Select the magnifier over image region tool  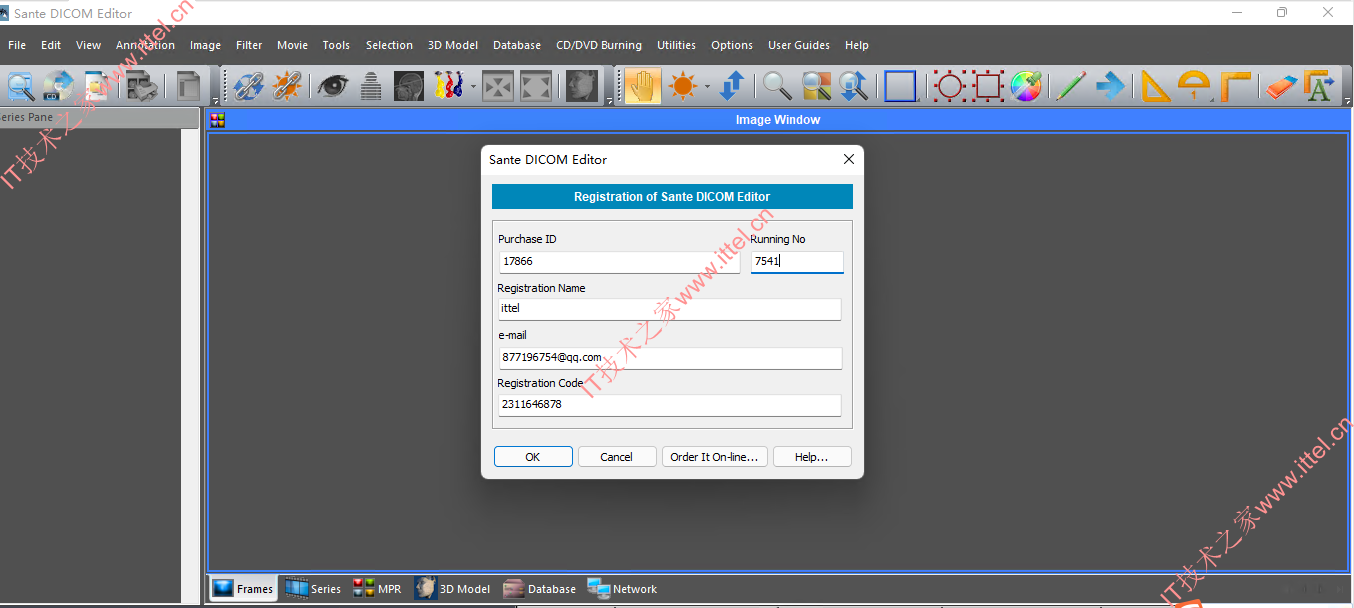[x=816, y=86]
